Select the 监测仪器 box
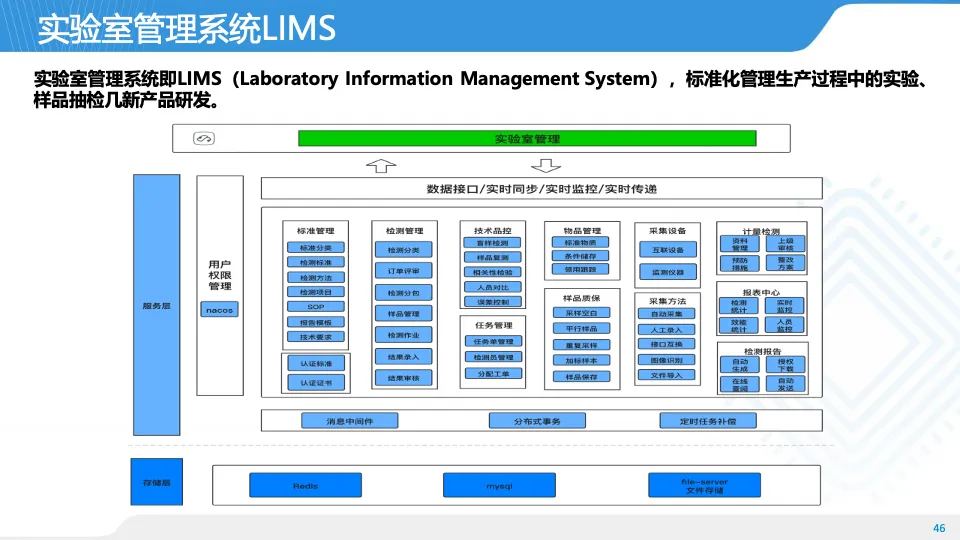Viewport: 960px width, 540px height. [x=668, y=272]
